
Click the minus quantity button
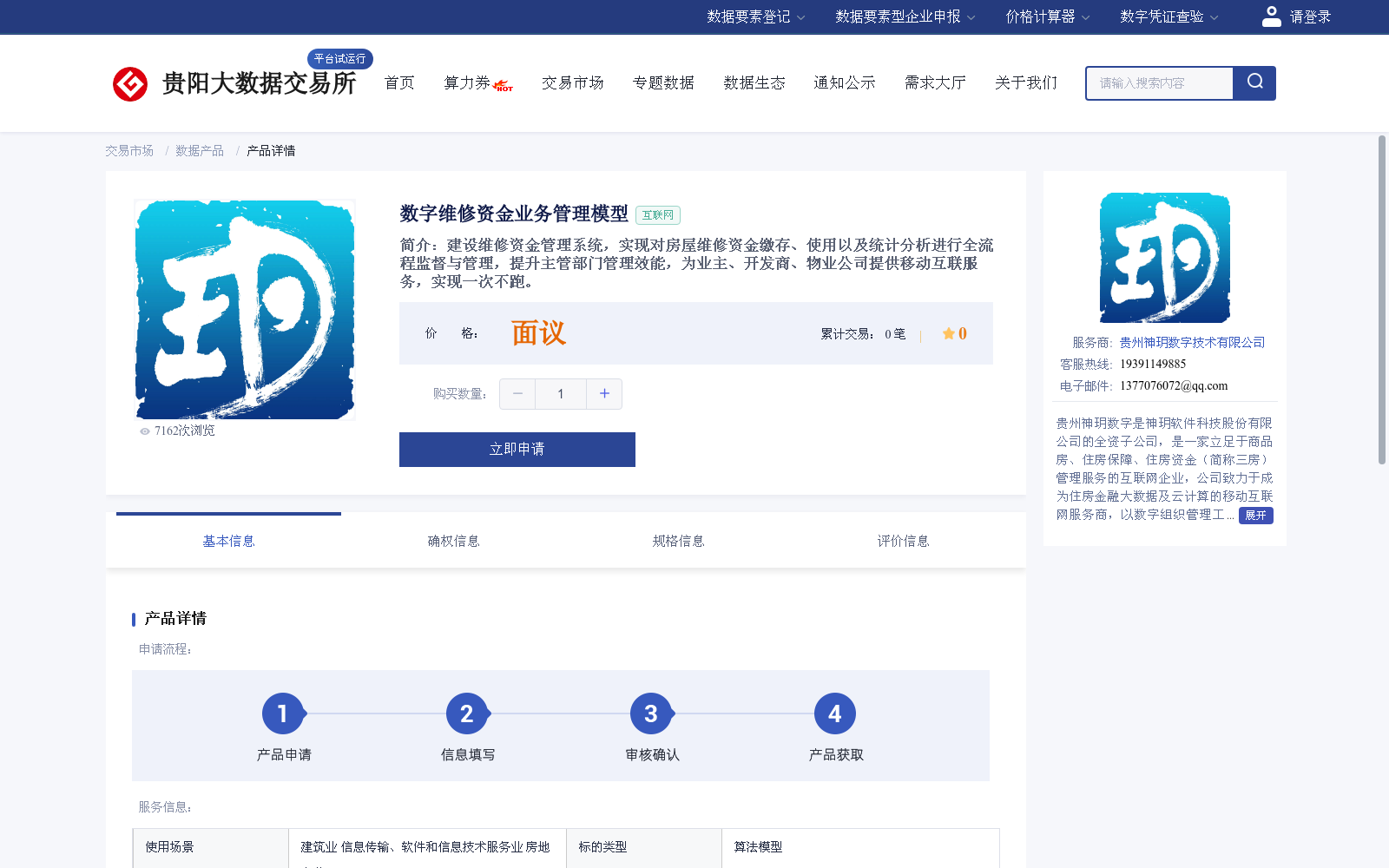pyautogui.click(x=517, y=394)
